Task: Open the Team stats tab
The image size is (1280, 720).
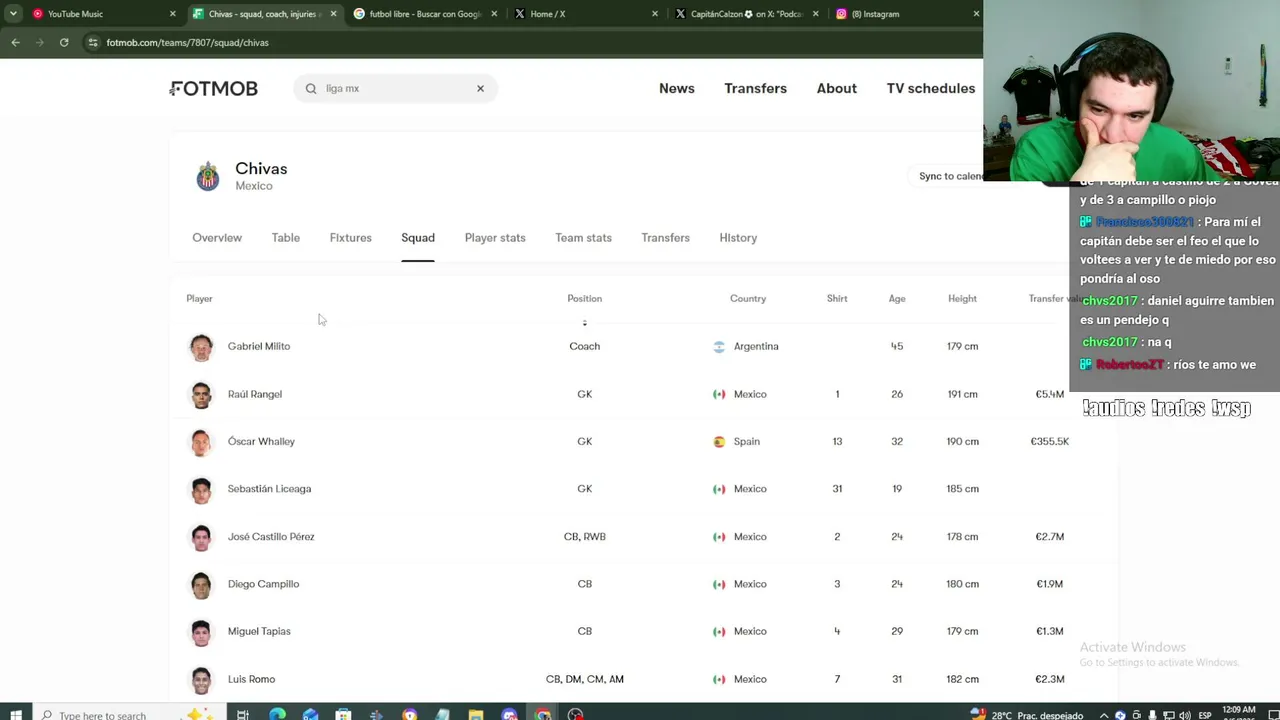Action: click(583, 238)
